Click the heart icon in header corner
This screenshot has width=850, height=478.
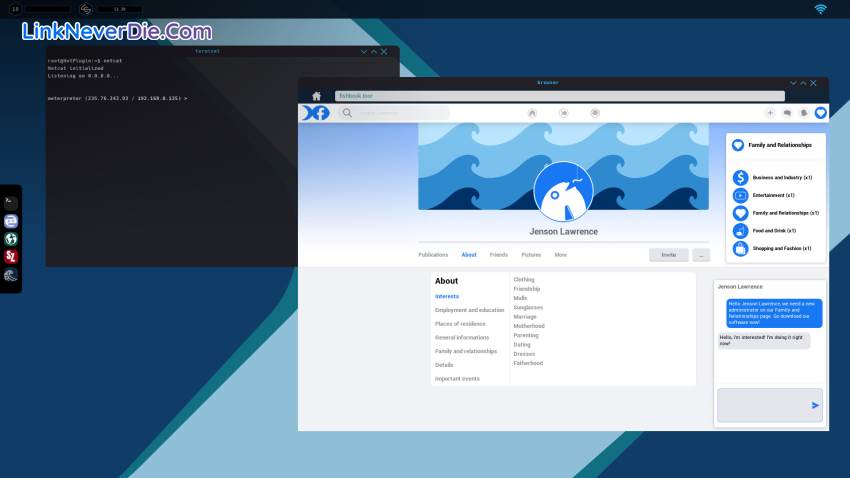(x=821, y=113)
